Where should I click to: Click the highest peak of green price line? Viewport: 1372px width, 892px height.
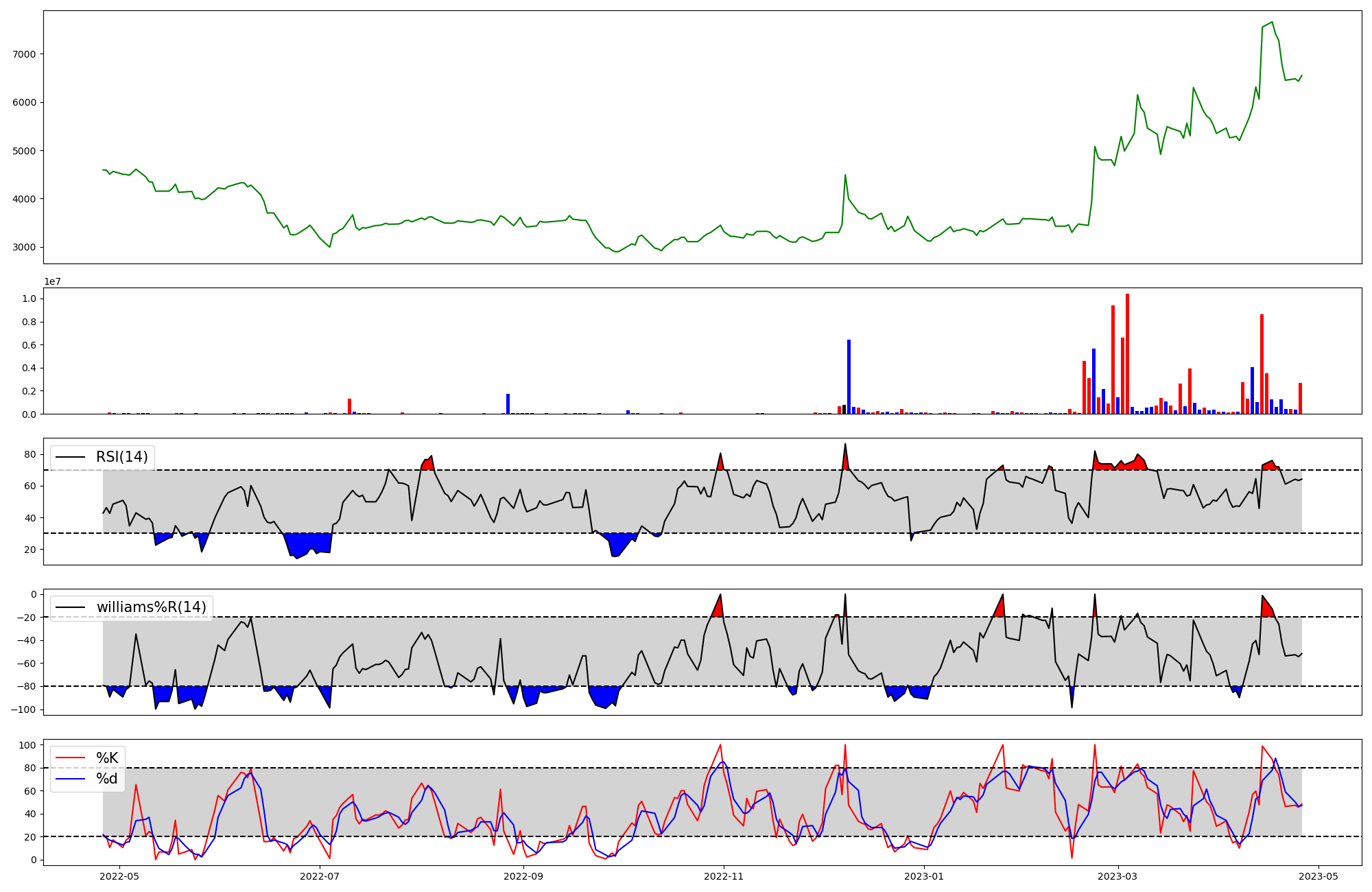coord(1272,22)
